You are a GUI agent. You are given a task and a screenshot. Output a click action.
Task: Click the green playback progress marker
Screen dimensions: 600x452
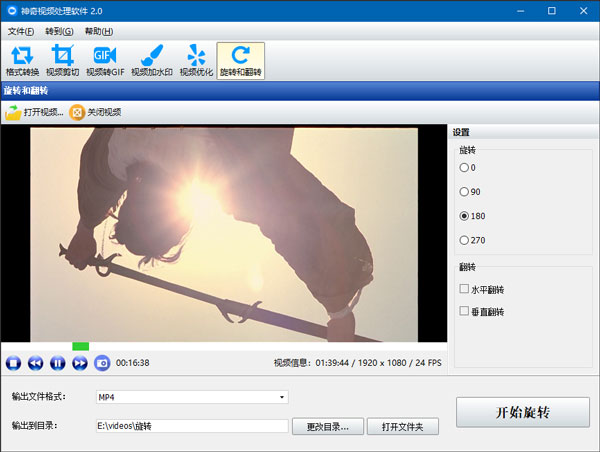point(80,346)
